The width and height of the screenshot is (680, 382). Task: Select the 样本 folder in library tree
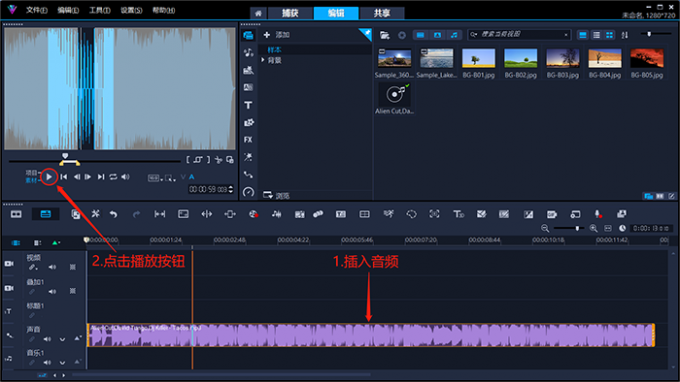point(274,50)
